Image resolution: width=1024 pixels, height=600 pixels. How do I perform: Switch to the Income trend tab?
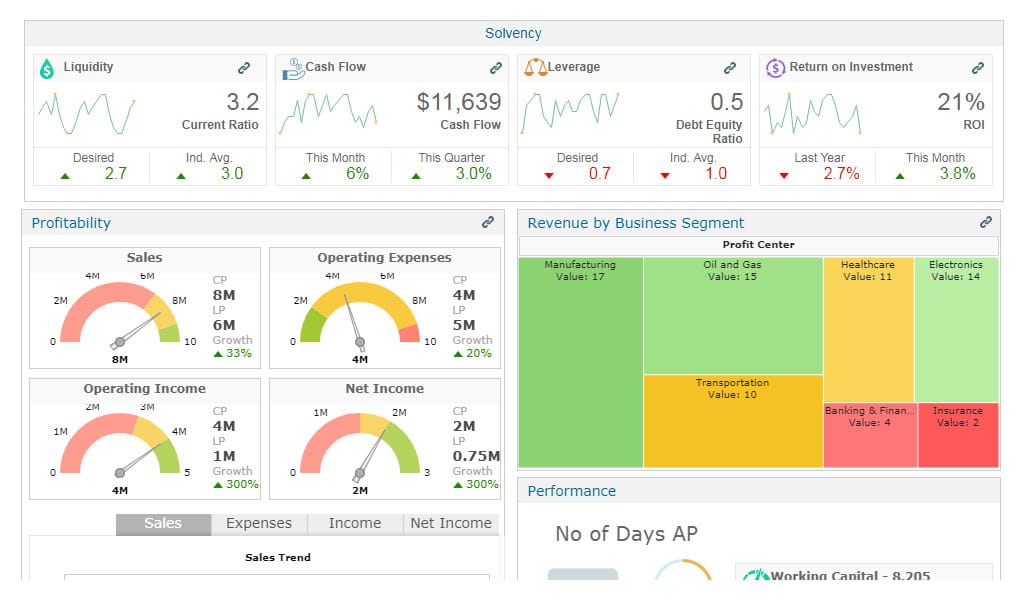355,524
